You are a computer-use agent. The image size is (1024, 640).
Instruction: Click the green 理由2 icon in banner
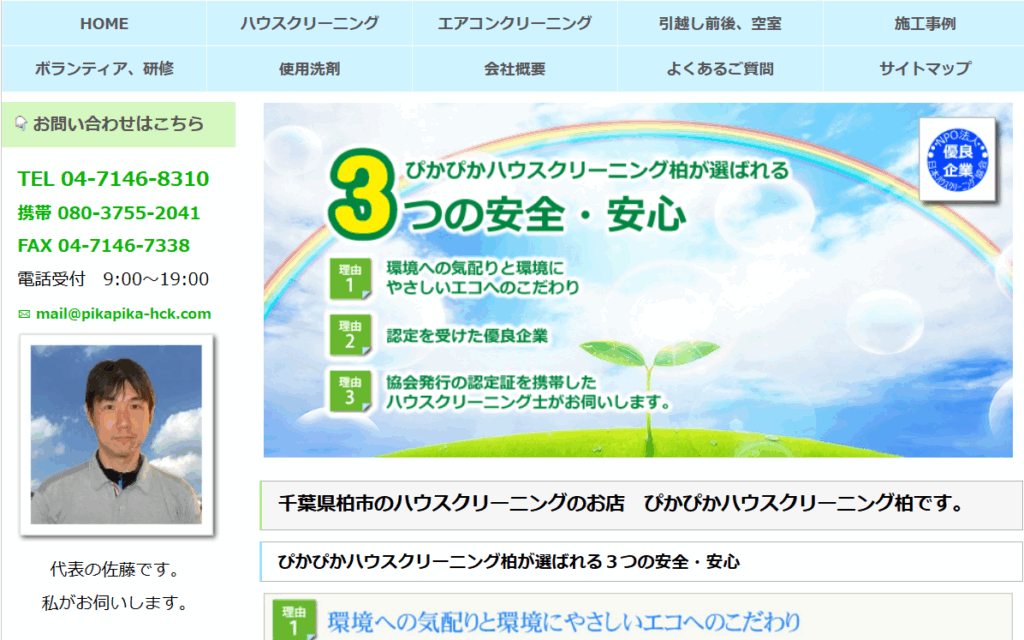point(350,336)
